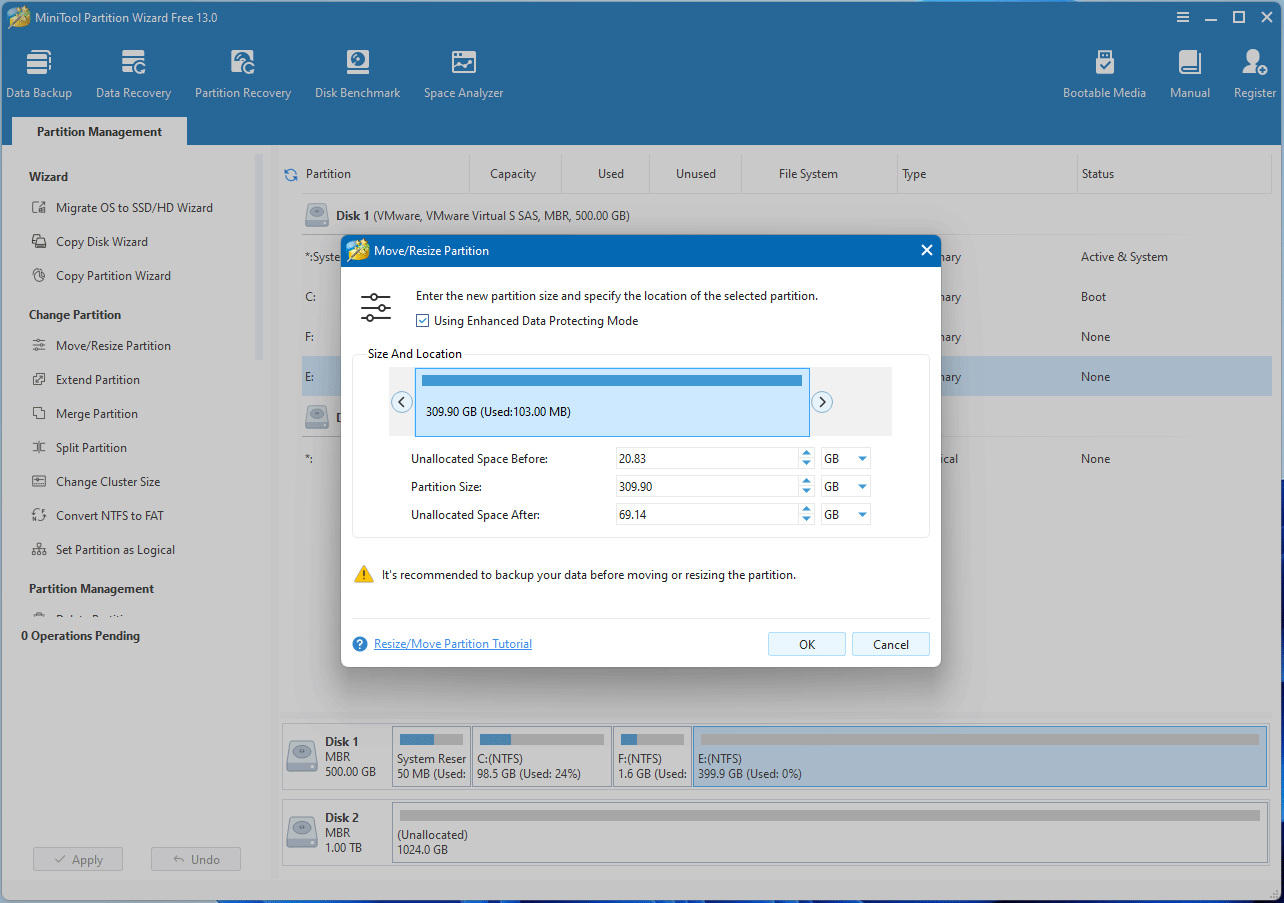Choose Extend Partition in the sidebar
The width and height of the screenshot is (1284, 903).
point(98,380)
